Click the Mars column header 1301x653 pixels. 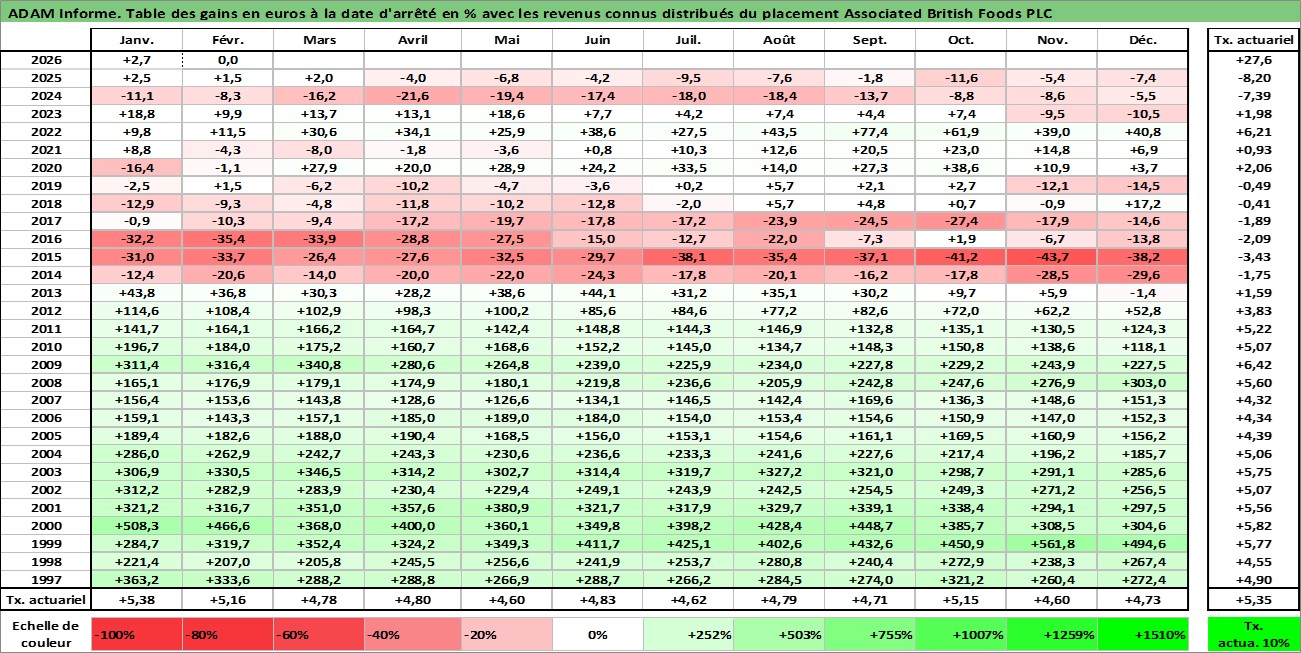click(318, 40)
